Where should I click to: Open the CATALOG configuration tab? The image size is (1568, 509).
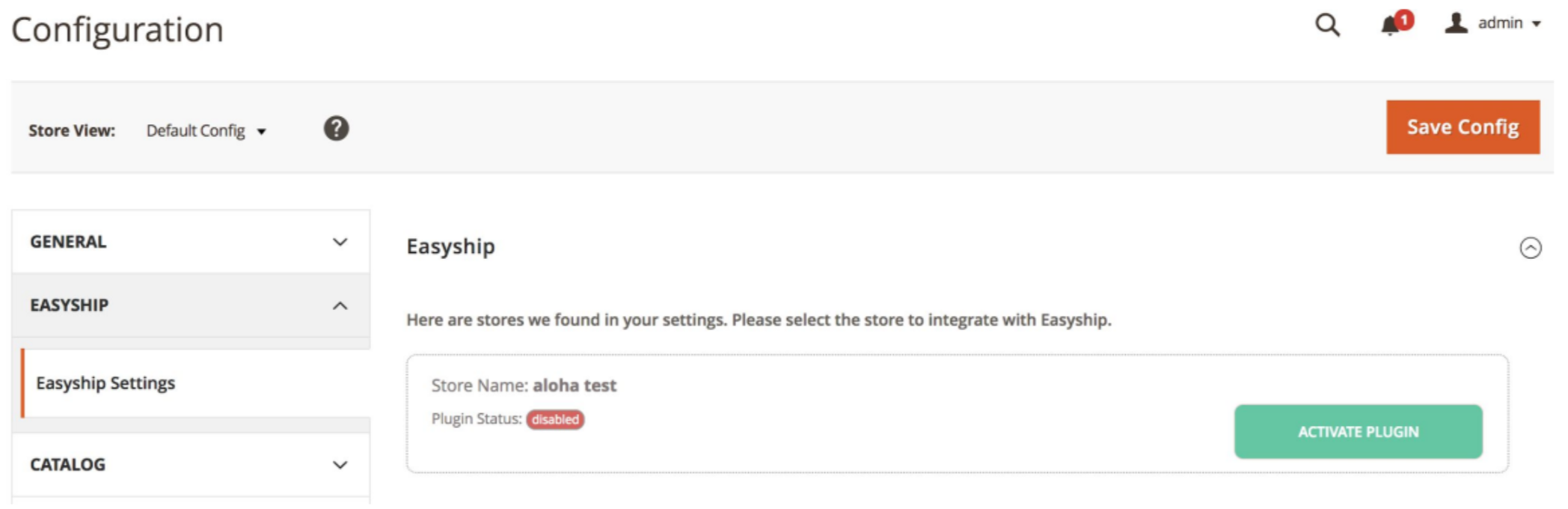click(191, 465)
